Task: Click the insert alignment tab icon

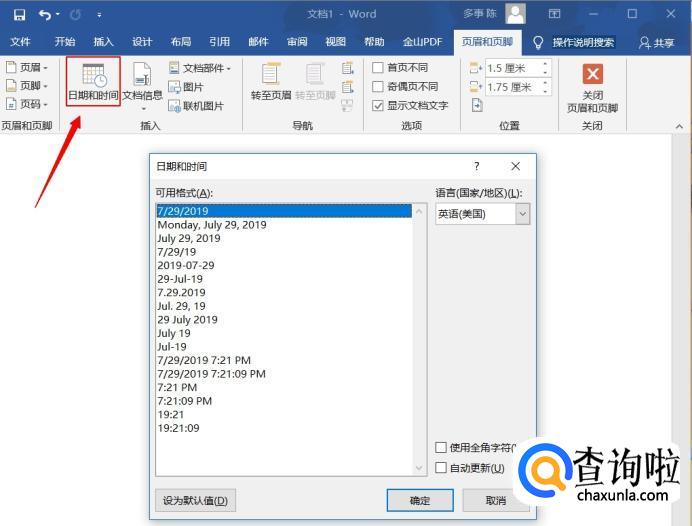Action: click(x=477, y=105)
